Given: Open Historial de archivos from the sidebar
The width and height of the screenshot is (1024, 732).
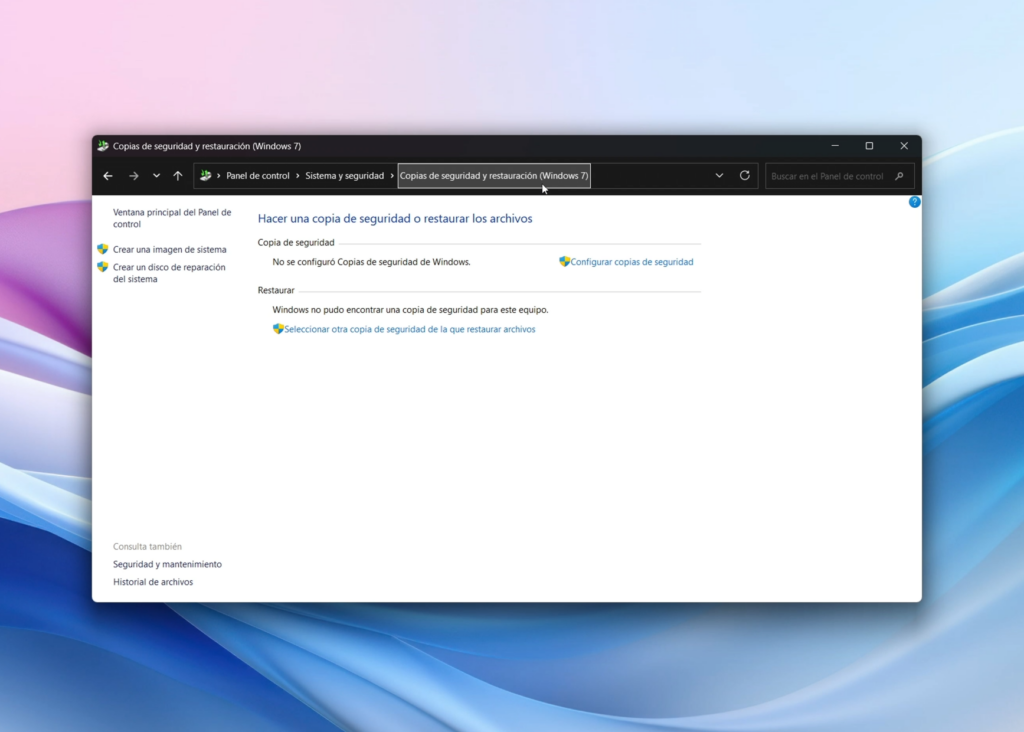Looking at the screenshot, I should 152,581.
